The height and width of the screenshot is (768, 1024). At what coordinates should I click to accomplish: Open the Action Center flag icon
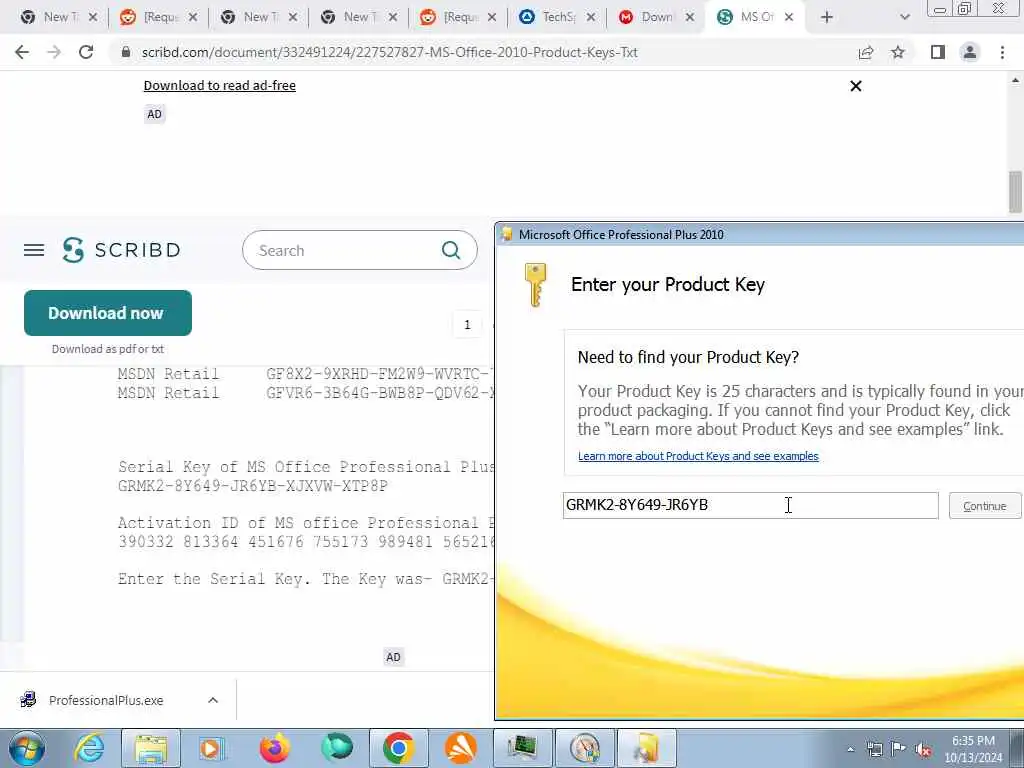point(899,750)
